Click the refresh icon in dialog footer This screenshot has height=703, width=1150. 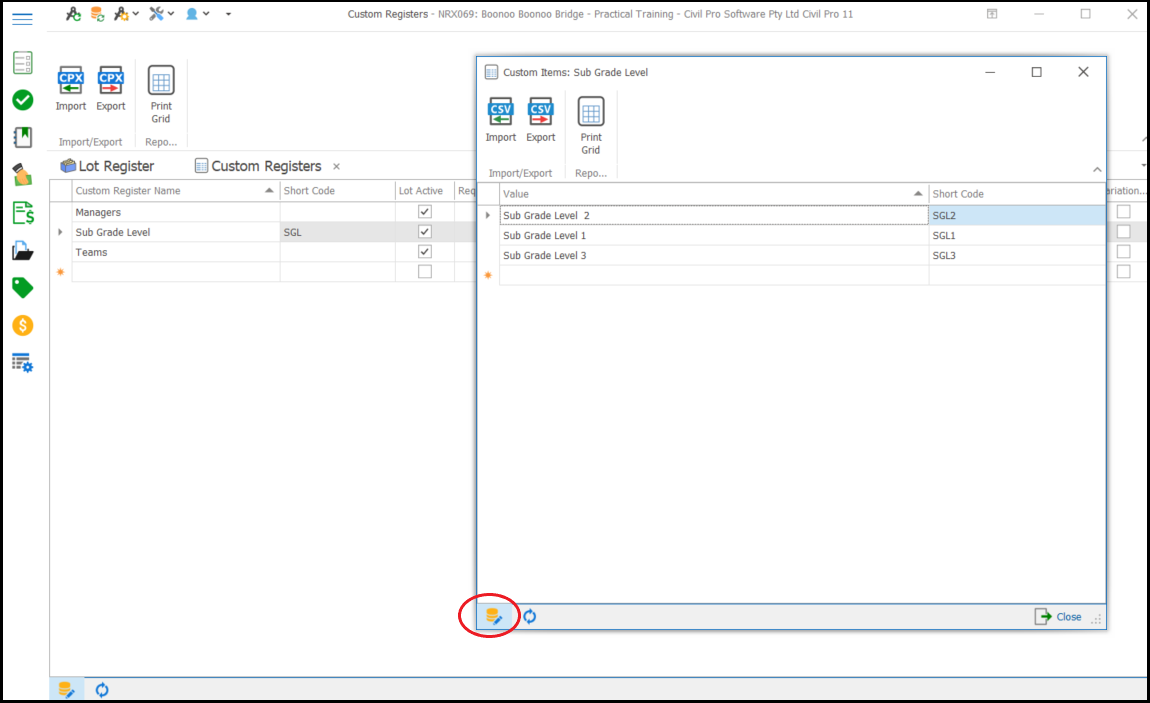[530, 617]
